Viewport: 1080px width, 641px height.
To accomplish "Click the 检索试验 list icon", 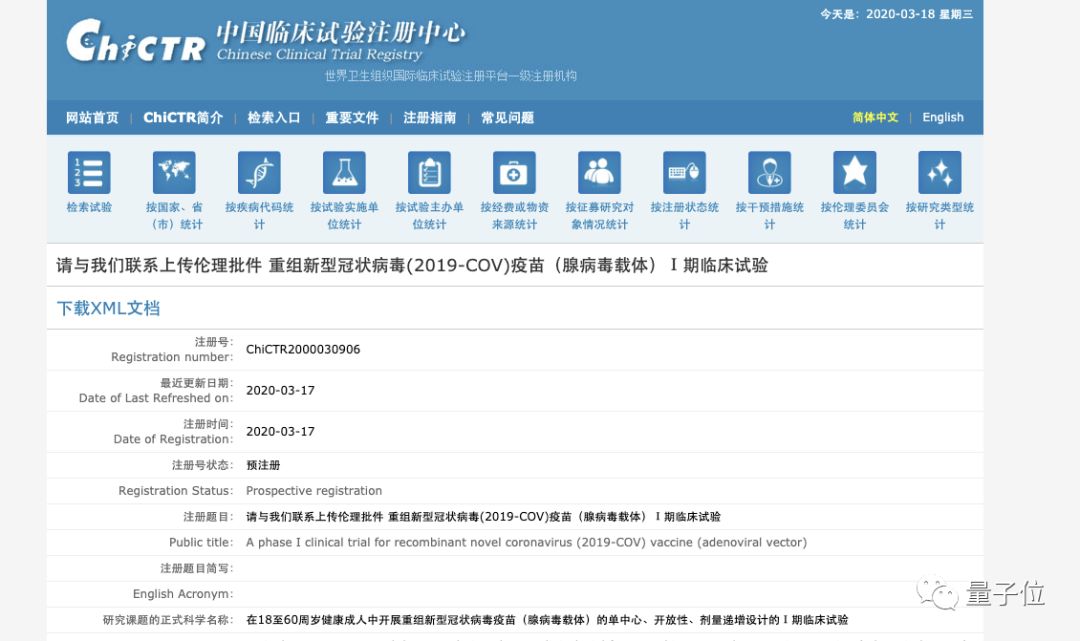I will click(89, 173).
